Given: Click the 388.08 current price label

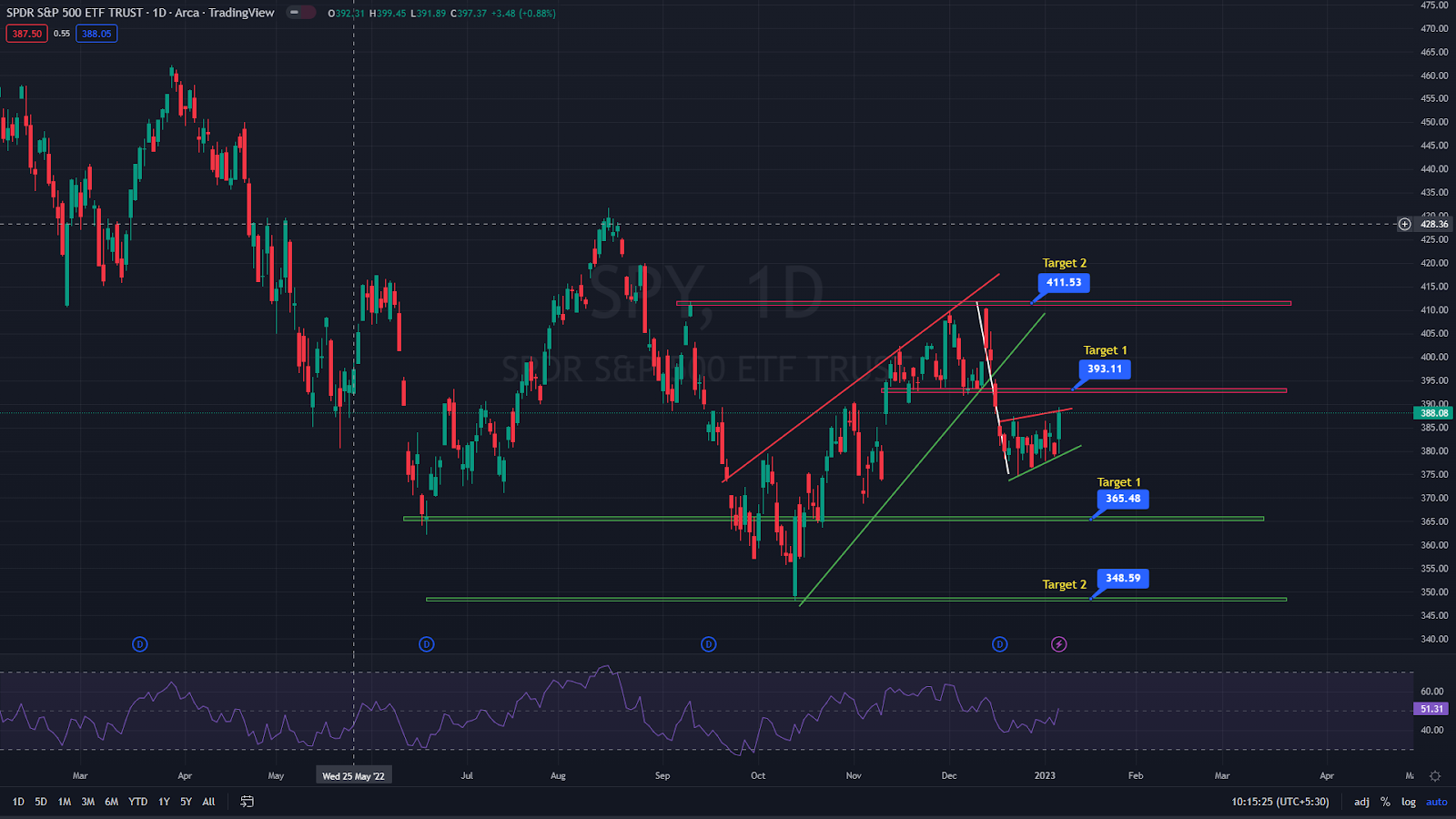Looking at the screenshot, I should (x=1434, y=413).
